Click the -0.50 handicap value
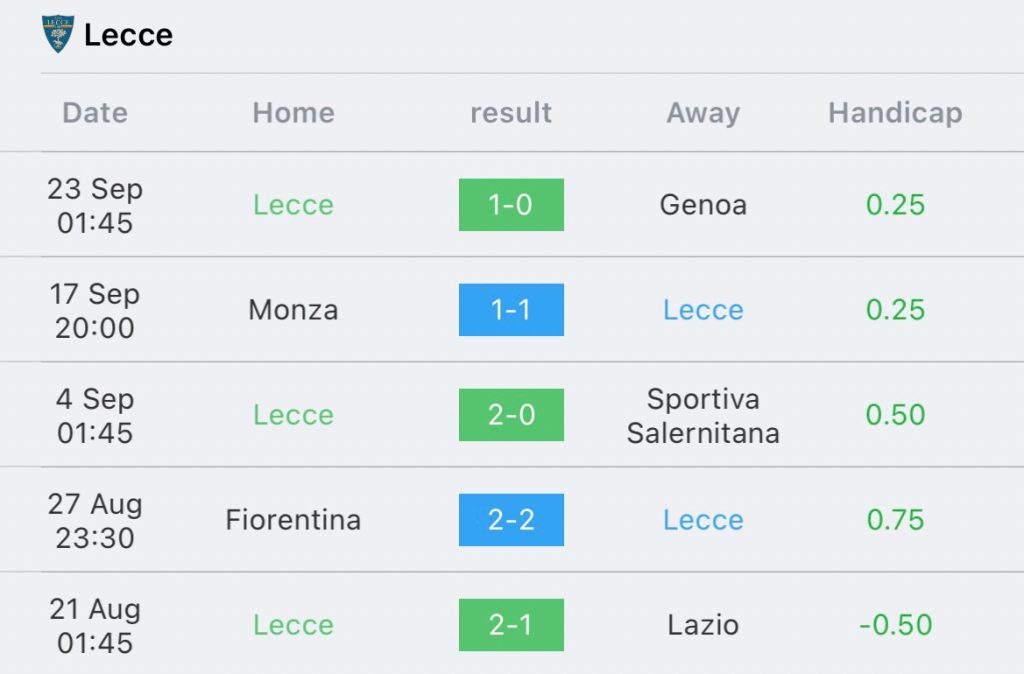Viewport: 1024px width, 674px height. click(x=895, y=625)
